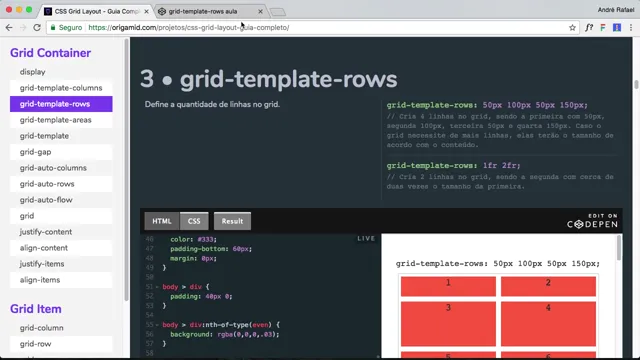Reload the page with refresh icon

(x=37, y=28)
